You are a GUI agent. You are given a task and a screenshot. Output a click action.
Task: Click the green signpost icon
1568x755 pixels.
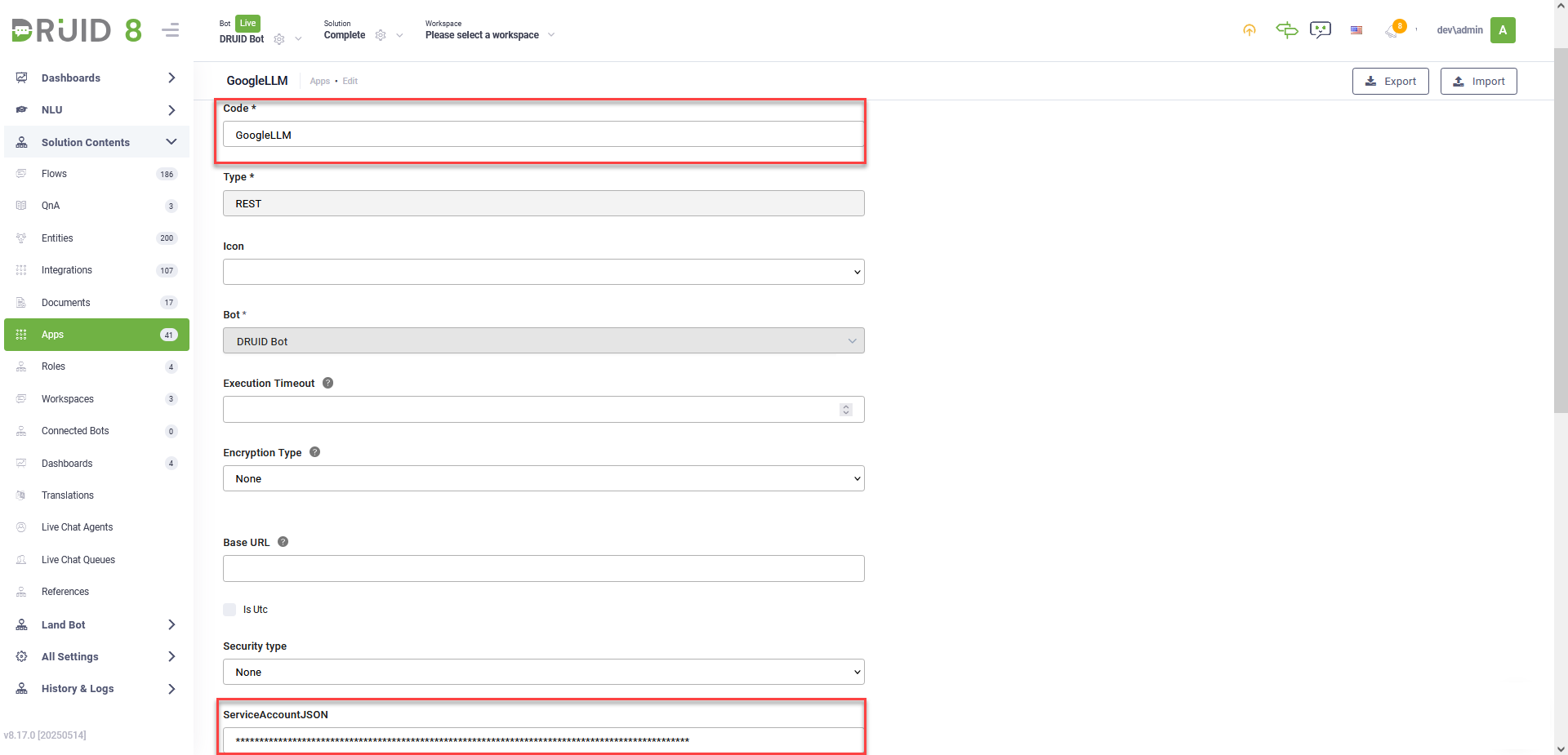[1286, 30]
